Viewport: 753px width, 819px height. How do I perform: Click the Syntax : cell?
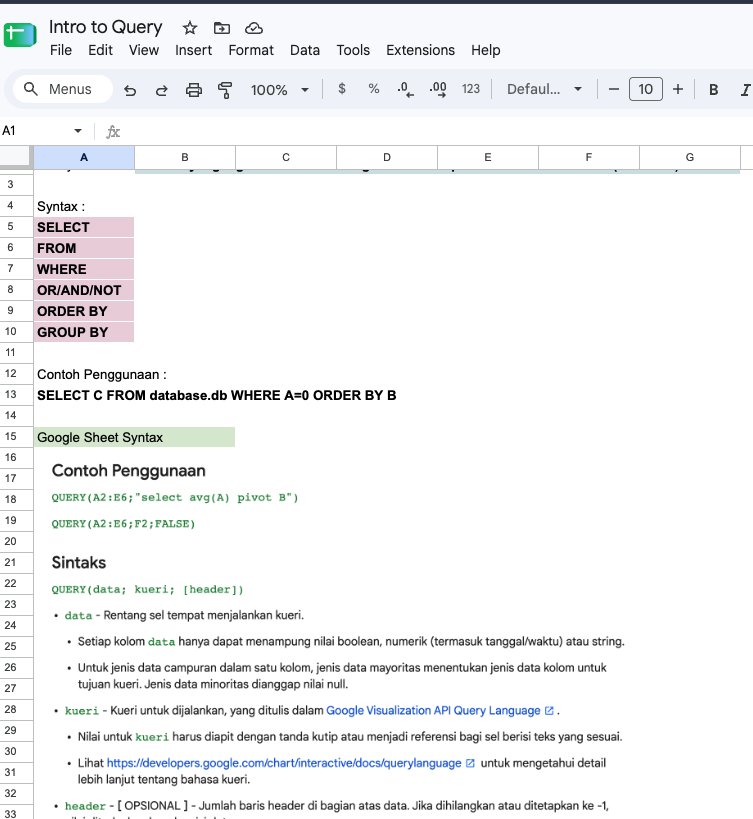(84, 206)
